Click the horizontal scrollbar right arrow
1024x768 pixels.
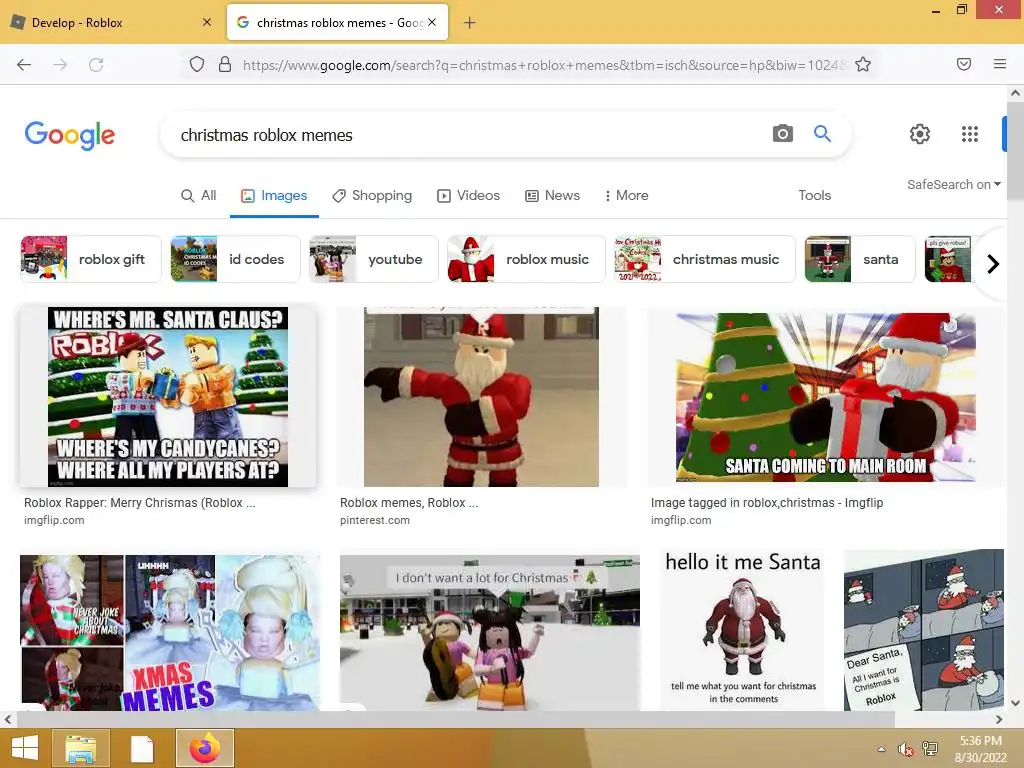pyautogui.click(x=999, y=720)
